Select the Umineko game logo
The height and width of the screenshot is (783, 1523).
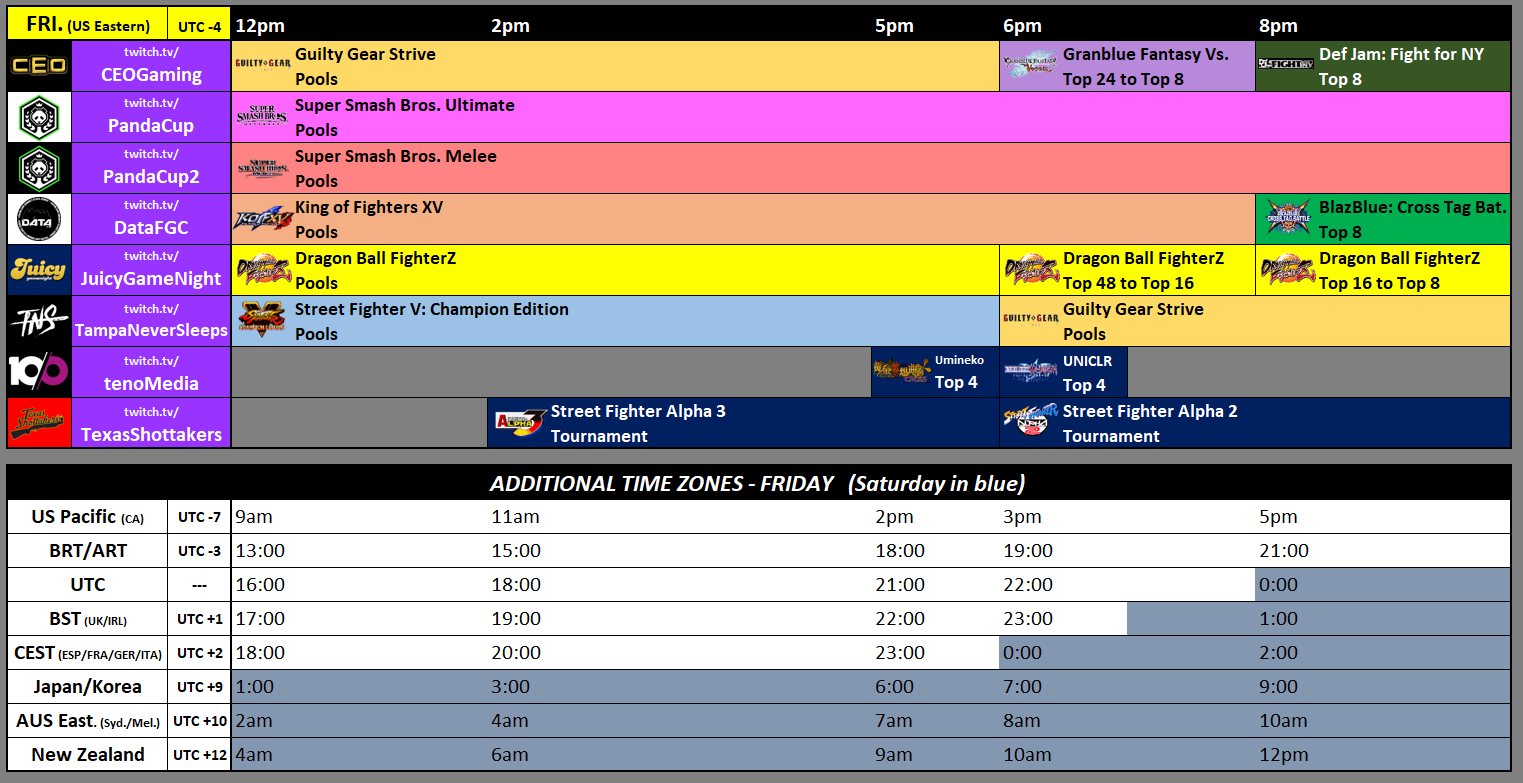point(901,371)
